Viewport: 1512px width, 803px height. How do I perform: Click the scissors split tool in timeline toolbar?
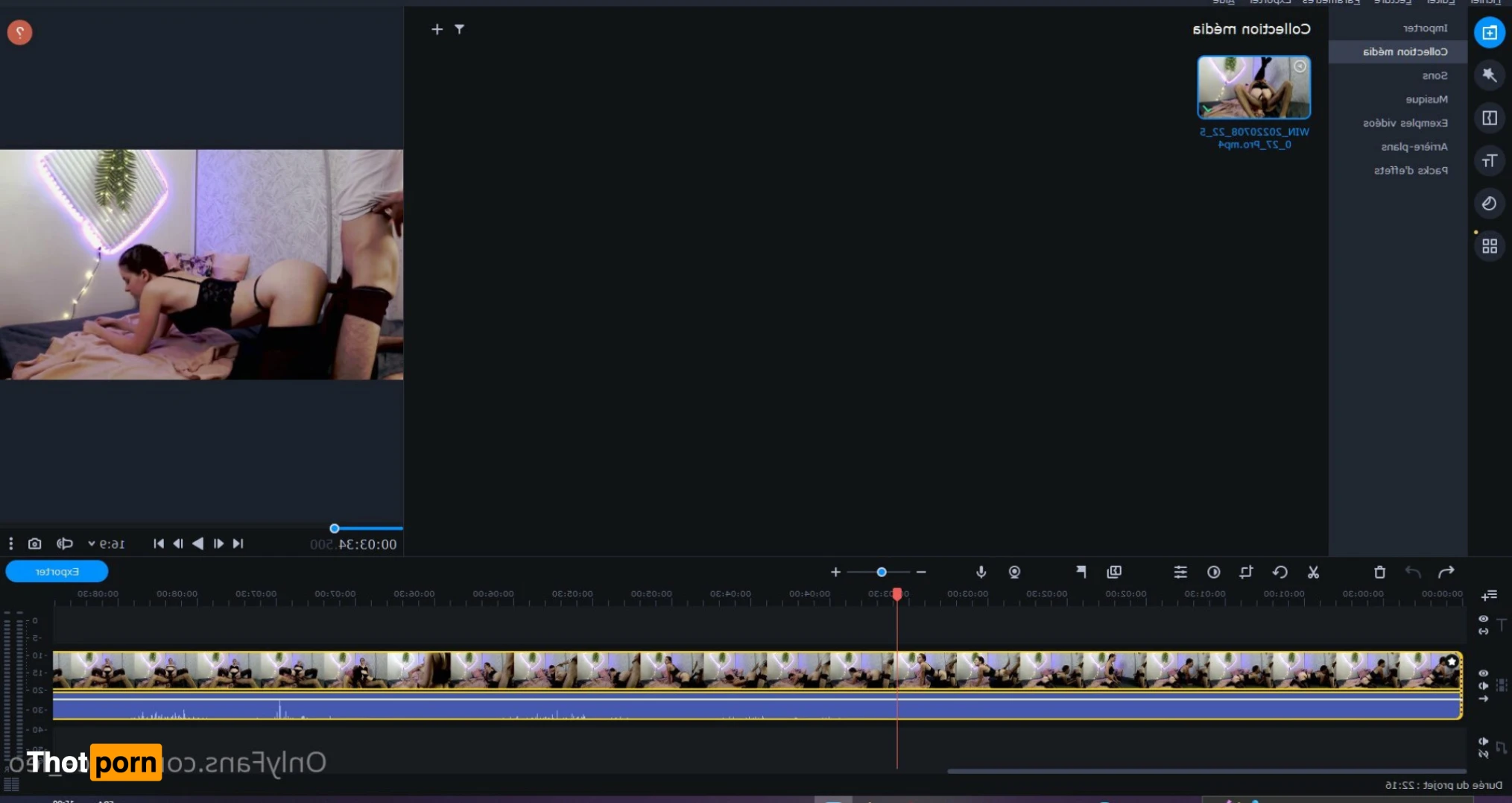[x=1313, y=572]
